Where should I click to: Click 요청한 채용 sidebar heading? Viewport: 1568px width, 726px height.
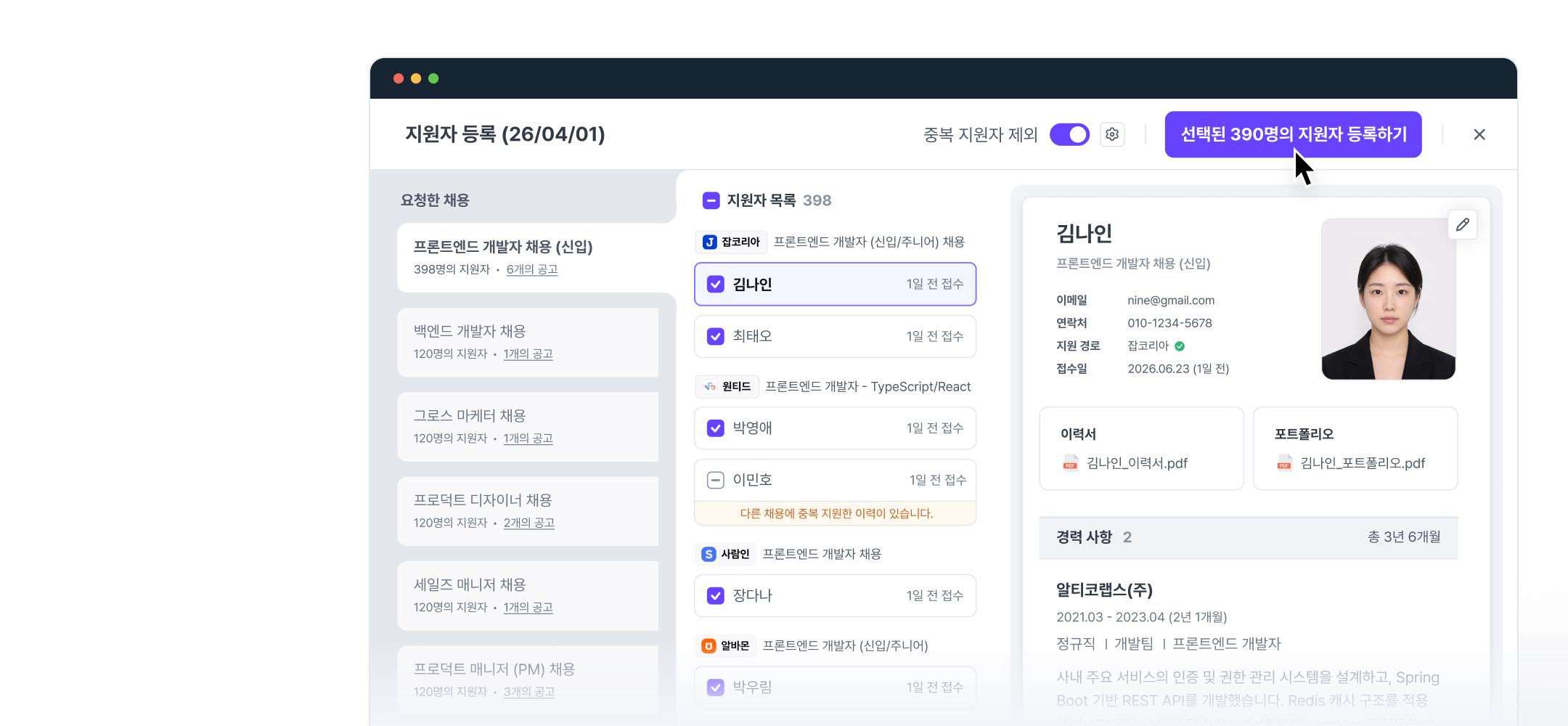(435, 200)
